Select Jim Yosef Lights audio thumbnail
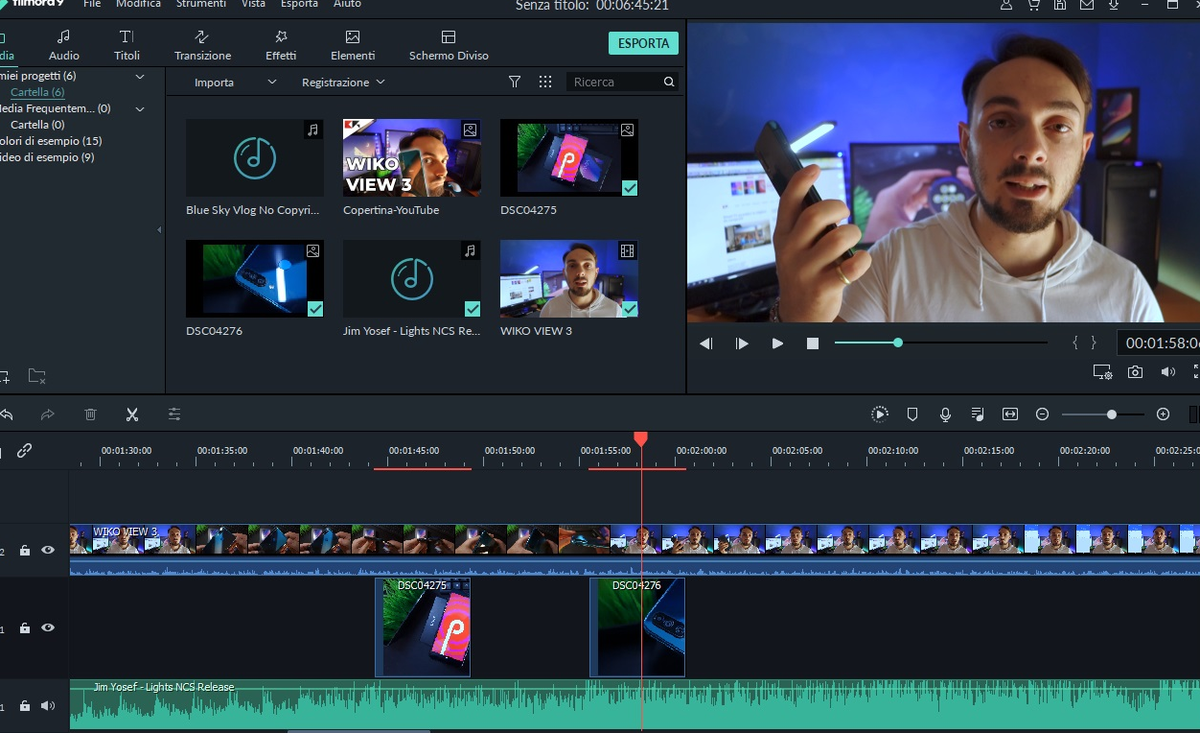The image size is (1200, 733). (412, 279)
